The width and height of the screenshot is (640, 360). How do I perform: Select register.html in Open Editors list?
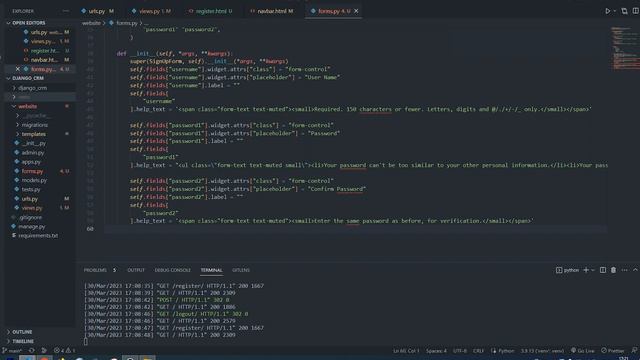tap(46, 51)
